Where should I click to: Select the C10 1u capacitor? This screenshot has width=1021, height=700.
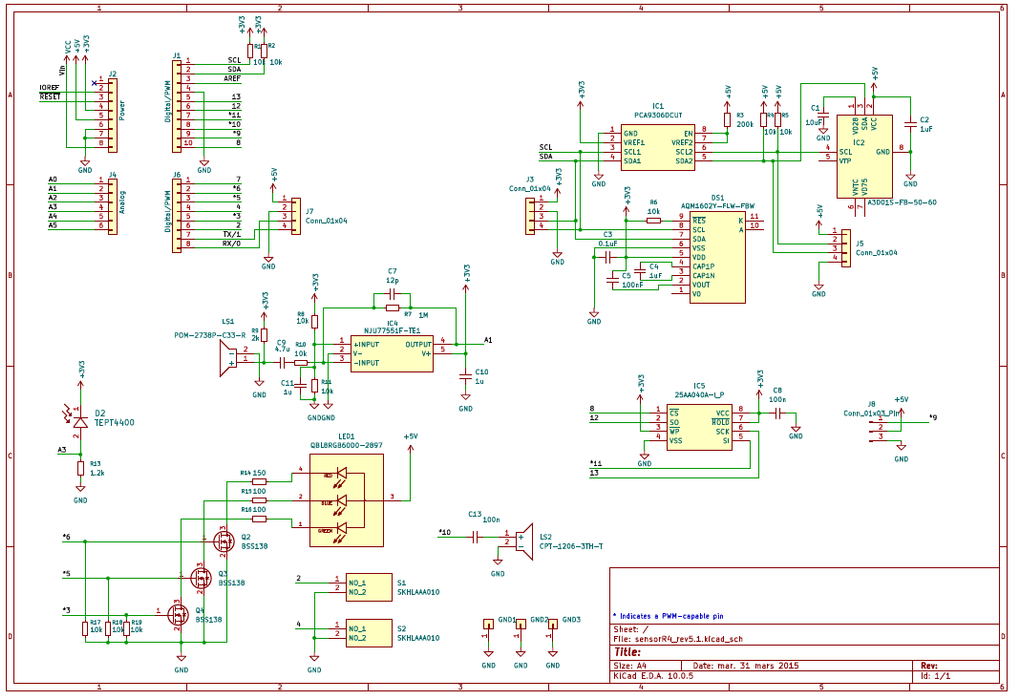tap(466, 376)
